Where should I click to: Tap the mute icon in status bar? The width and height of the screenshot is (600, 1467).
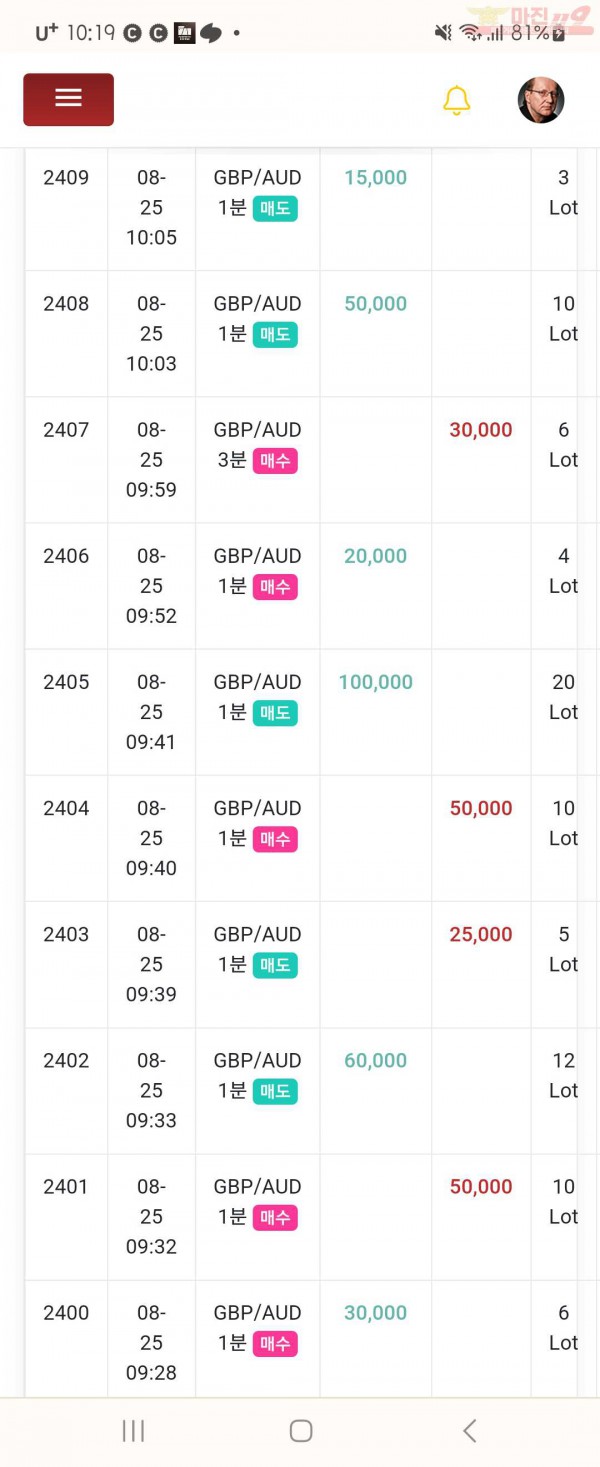click(x=443, y=33)
